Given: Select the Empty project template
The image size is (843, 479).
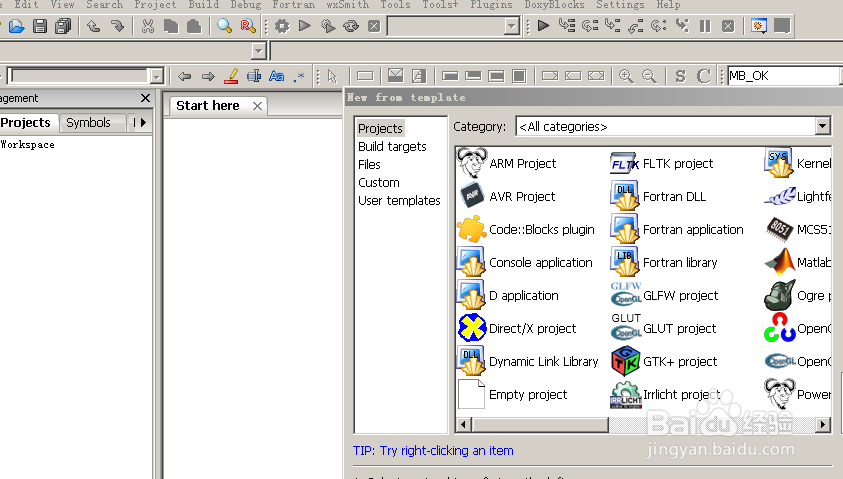Looking at the screenshot, I should click(512, 395).
